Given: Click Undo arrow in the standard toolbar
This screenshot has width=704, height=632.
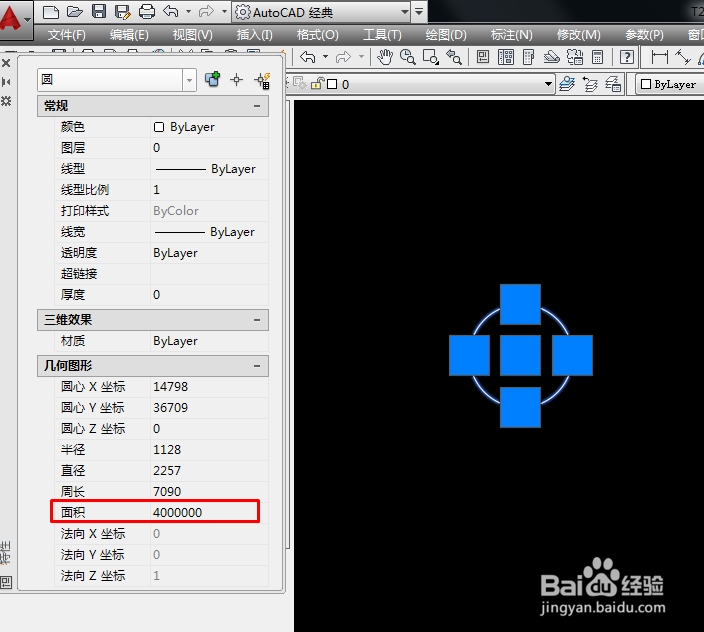Looking at the screenshot, I should click(308, 57).
